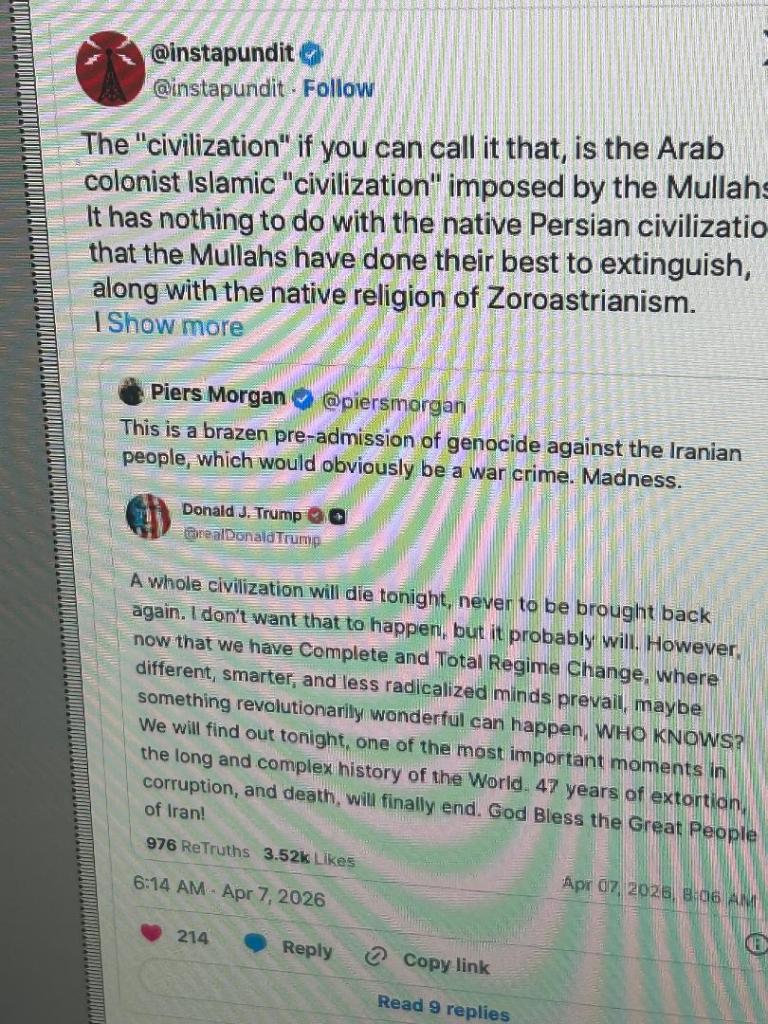Reply to the instapundit tweet

(x=307, y=948)
